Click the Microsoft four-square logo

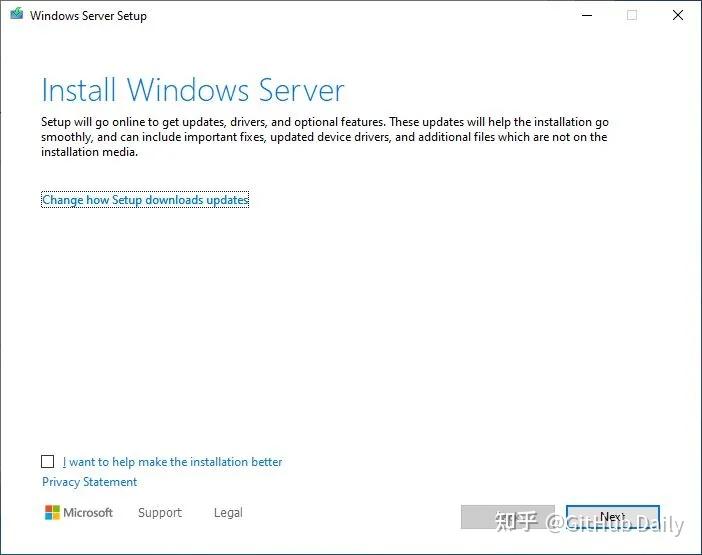click(x=52, y=513)
